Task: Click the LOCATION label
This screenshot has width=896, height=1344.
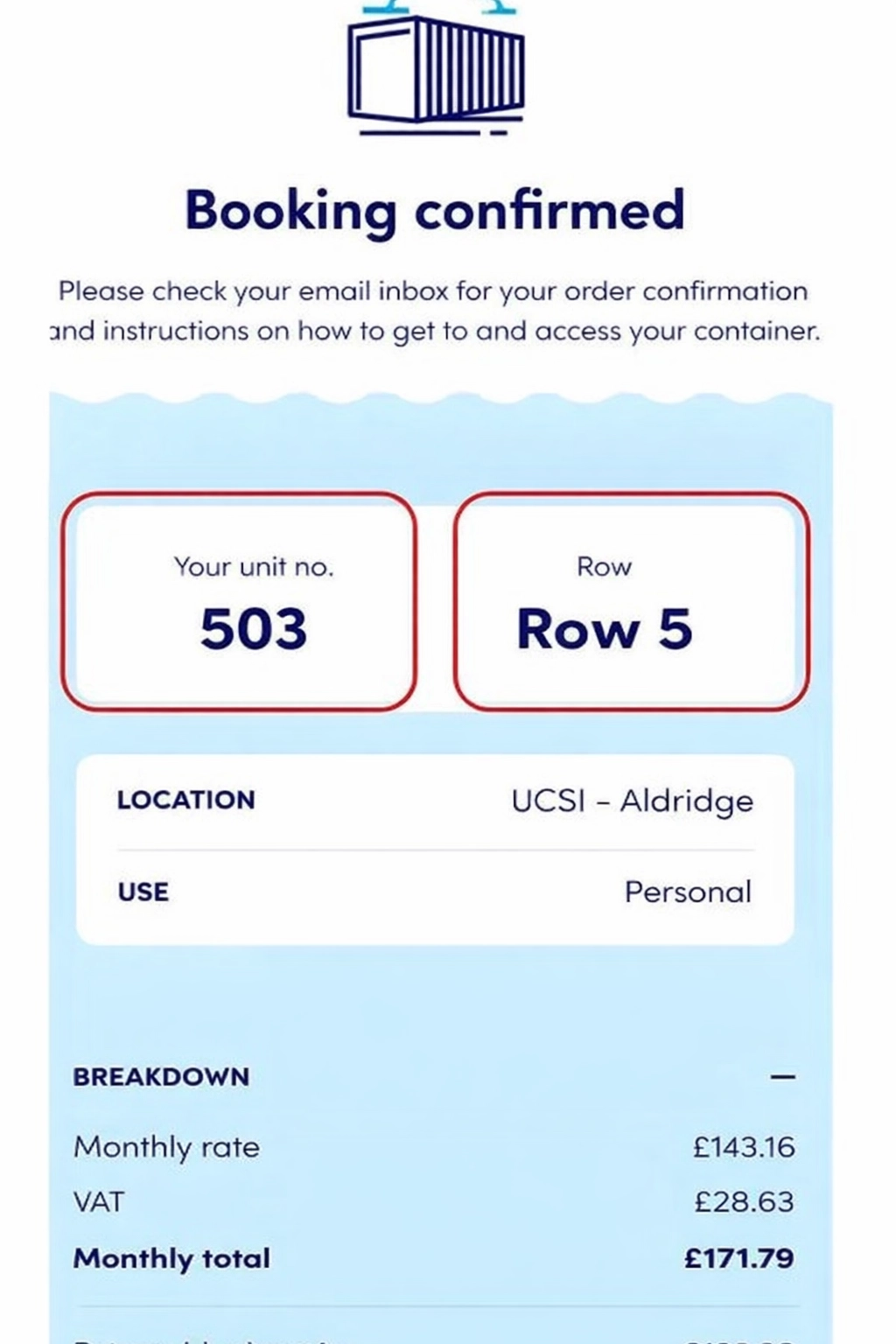Action: pyautogui.click(x=185, y=800)
